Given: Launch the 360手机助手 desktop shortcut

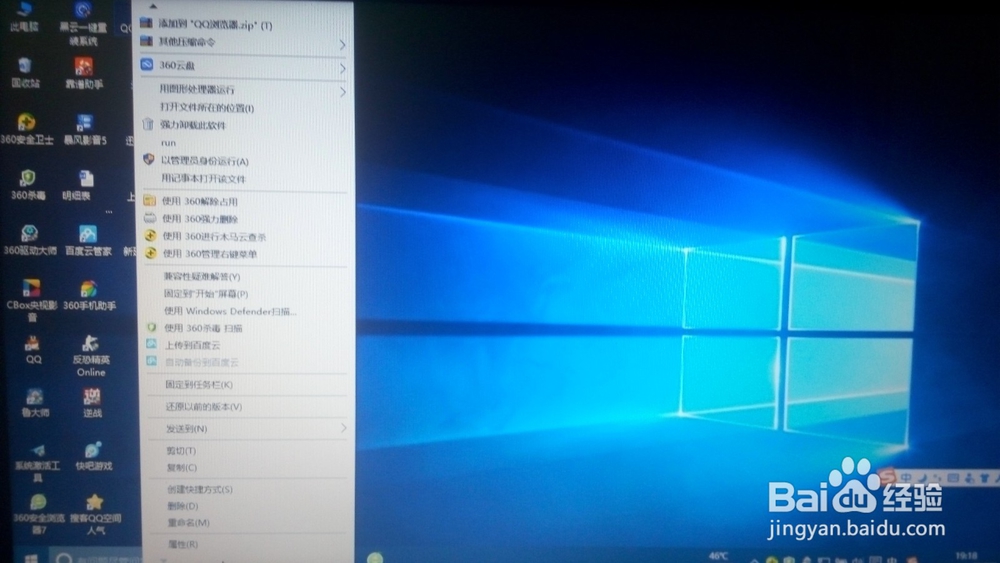Looking at the screenshot, I should [x=89, y=296].
